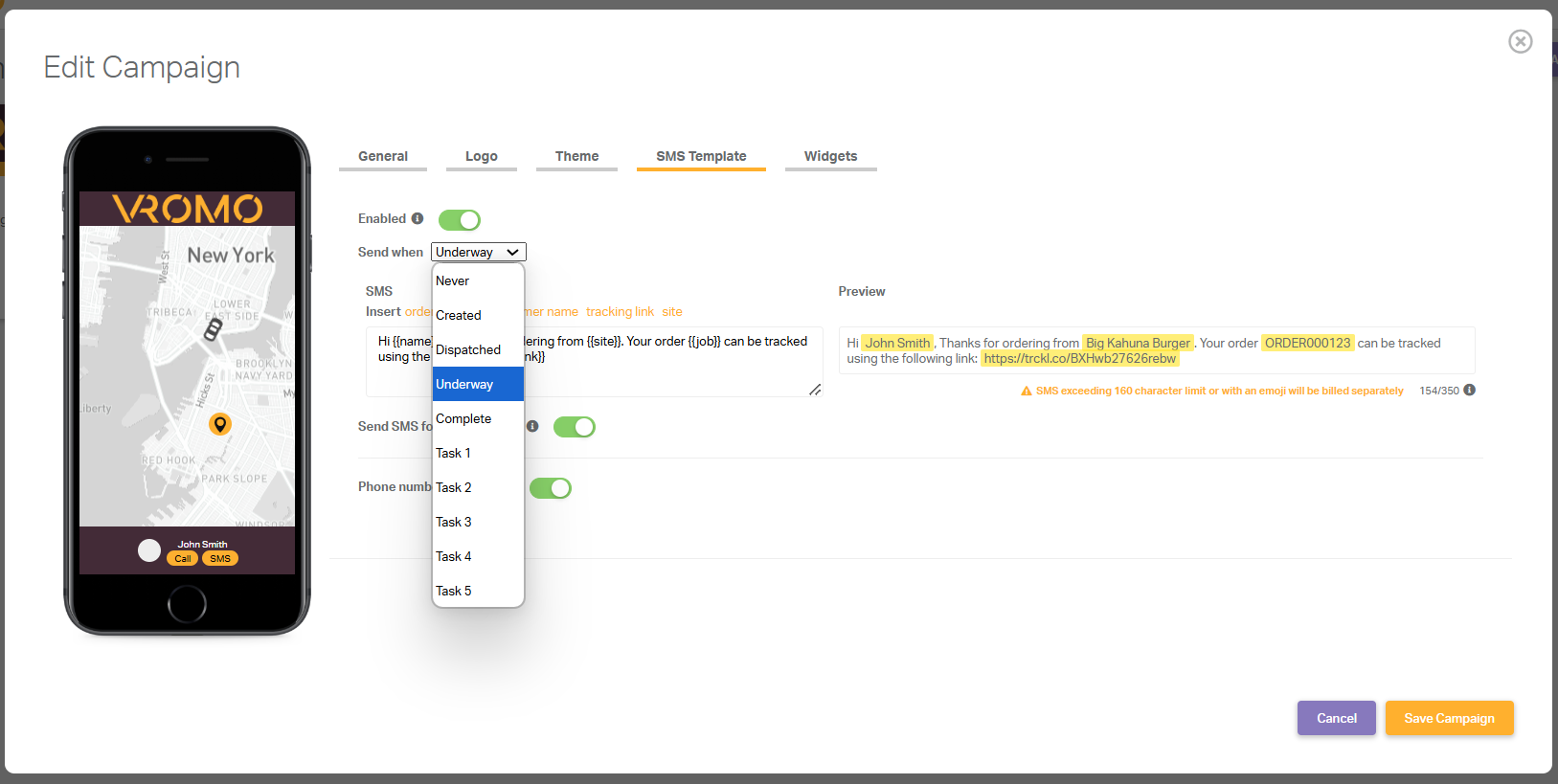Select the SMS Template tab
Image resolution: width=1558 pixels, height=784 pixels.
[701, 157]
